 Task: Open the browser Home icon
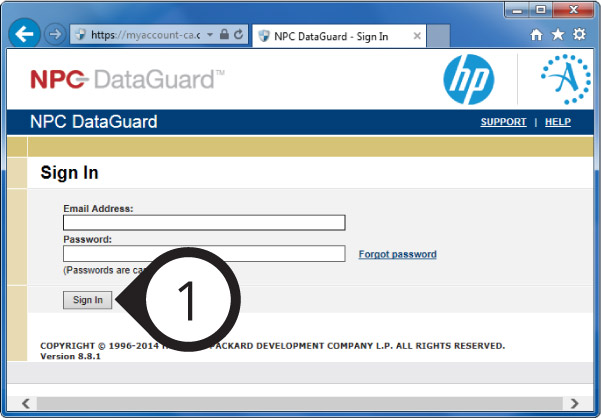(537, 34)
